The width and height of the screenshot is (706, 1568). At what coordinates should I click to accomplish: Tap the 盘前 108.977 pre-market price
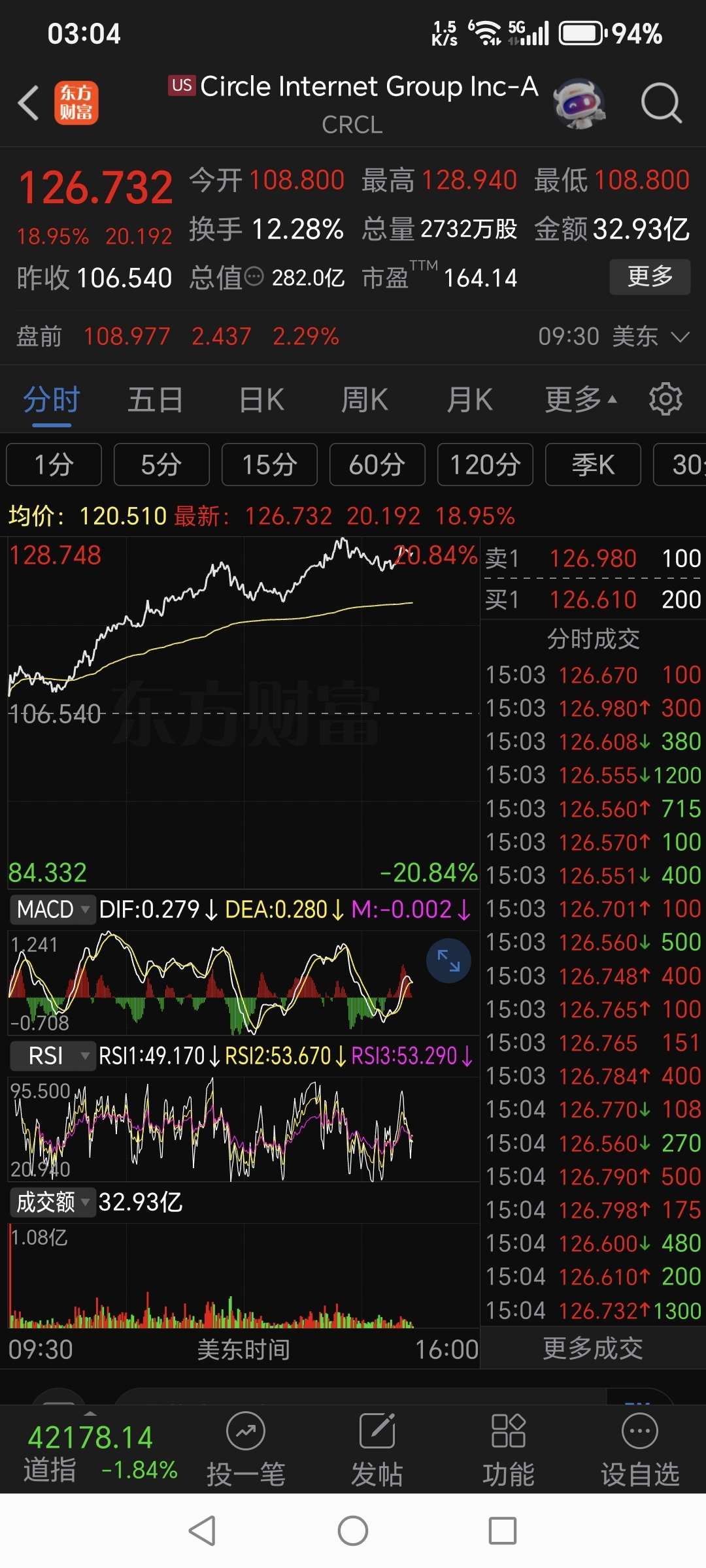coord(126,336)
